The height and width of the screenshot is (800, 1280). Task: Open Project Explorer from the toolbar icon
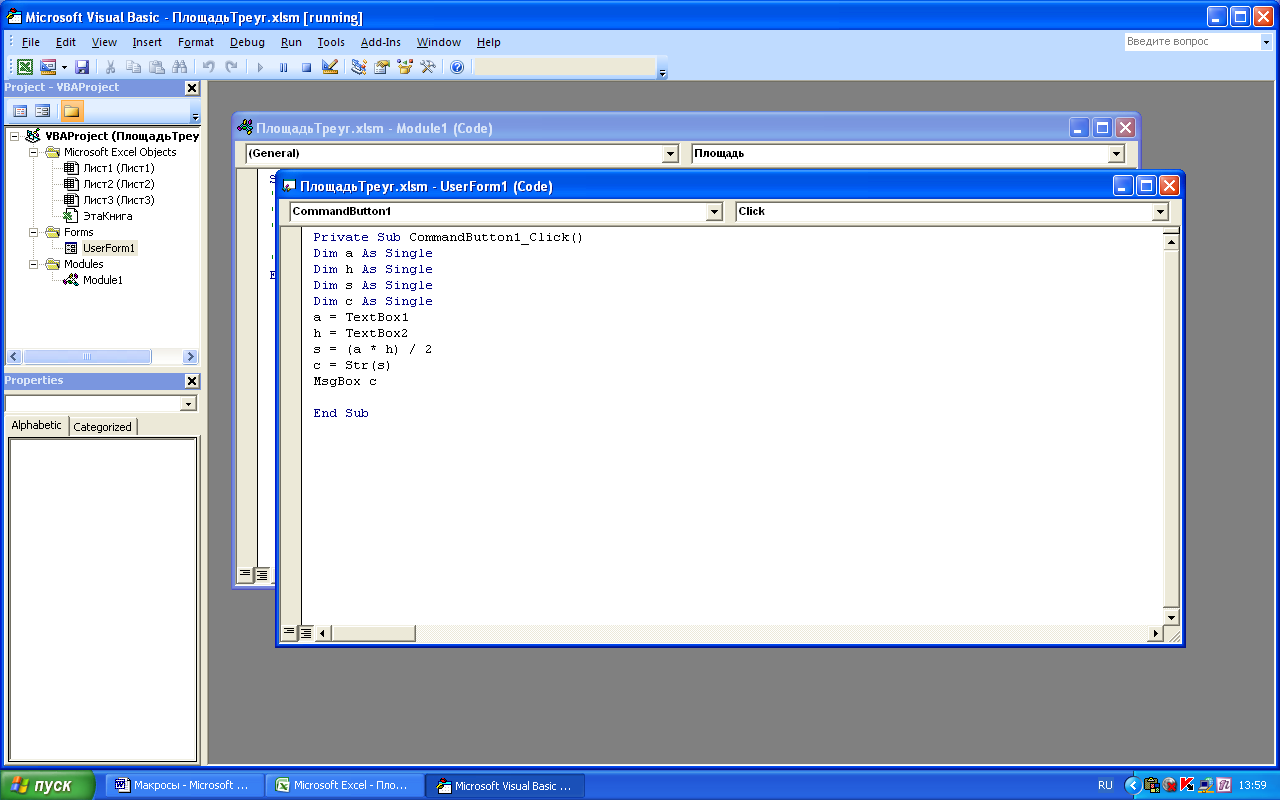[359, 67]
